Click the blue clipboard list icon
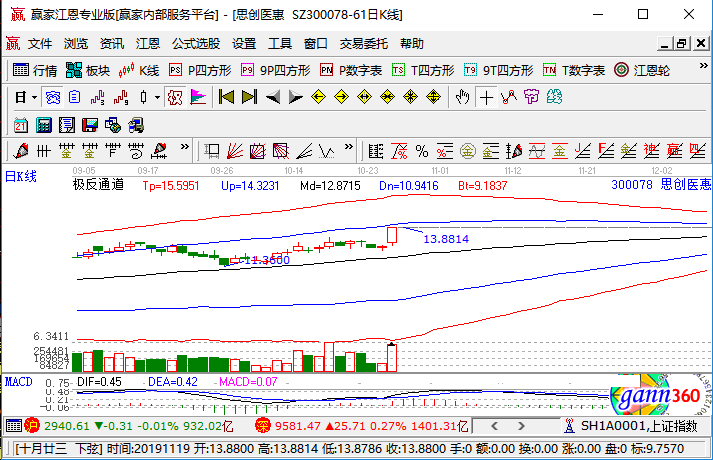The width and height of the screenshot is (713, 460). point(75,97)
